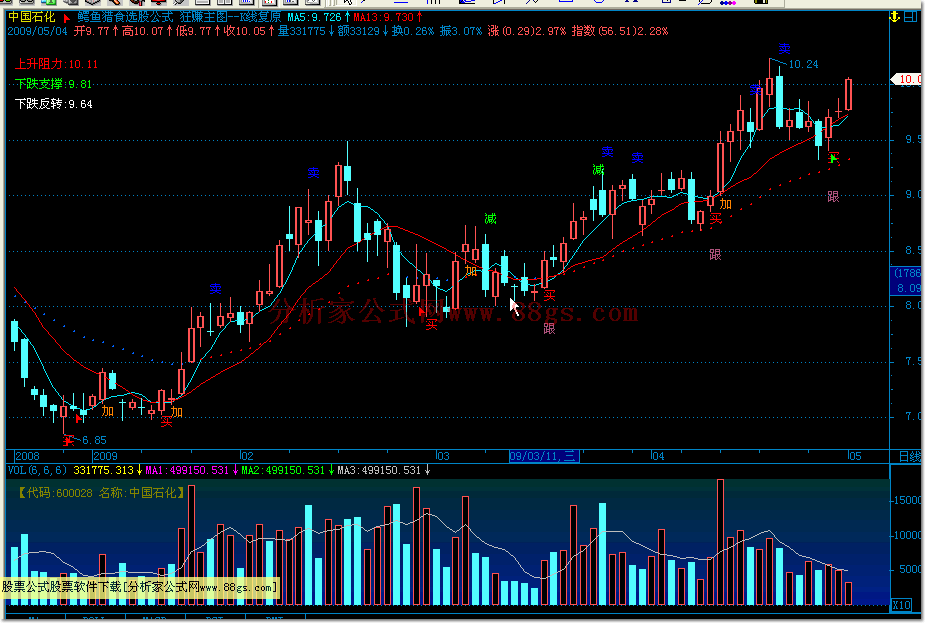Click the change value 涨(0.29)2.97%
Viewport: 928px width, 625px height.
(527, 31)
